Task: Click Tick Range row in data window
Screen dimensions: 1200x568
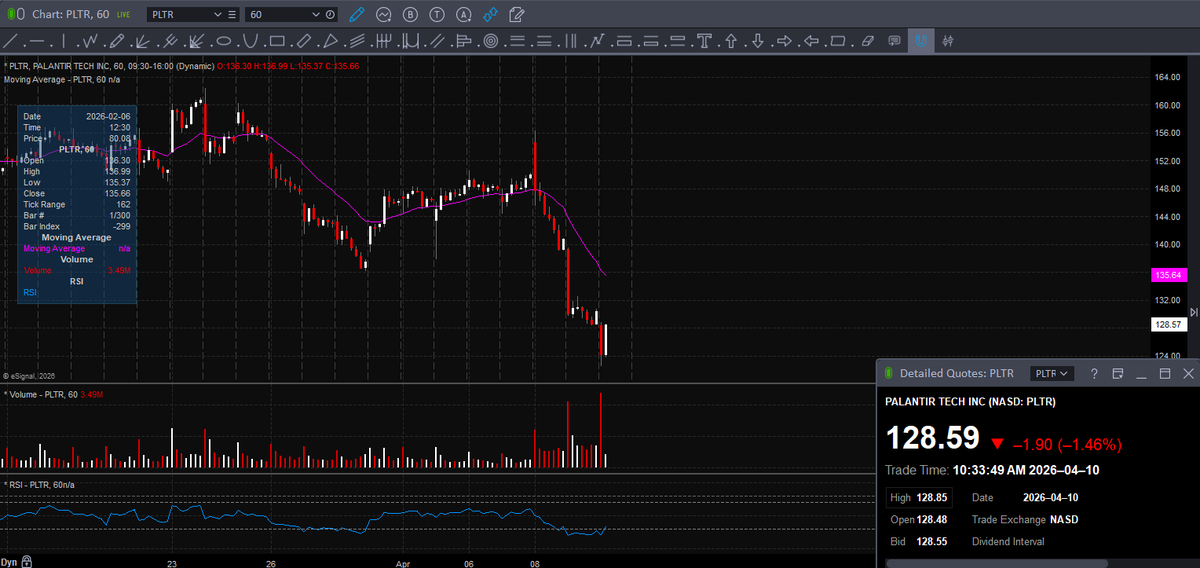Action: (x=78, y=204)
